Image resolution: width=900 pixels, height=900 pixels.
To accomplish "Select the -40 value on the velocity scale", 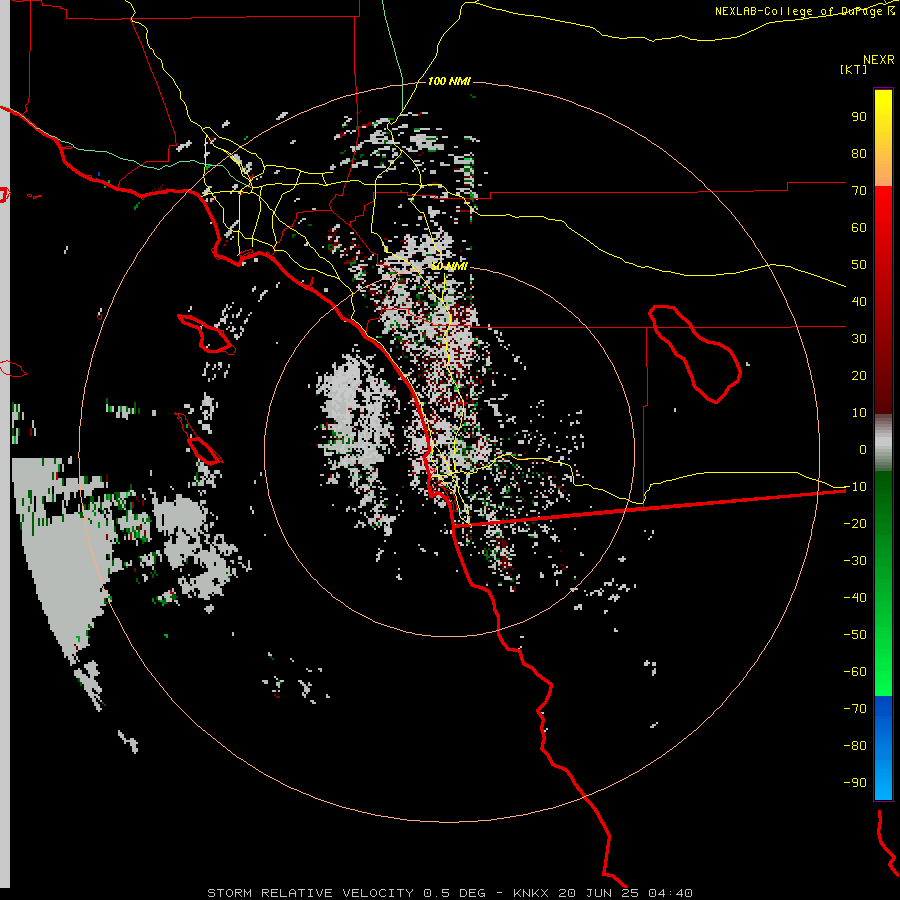I will click(855, 598).
